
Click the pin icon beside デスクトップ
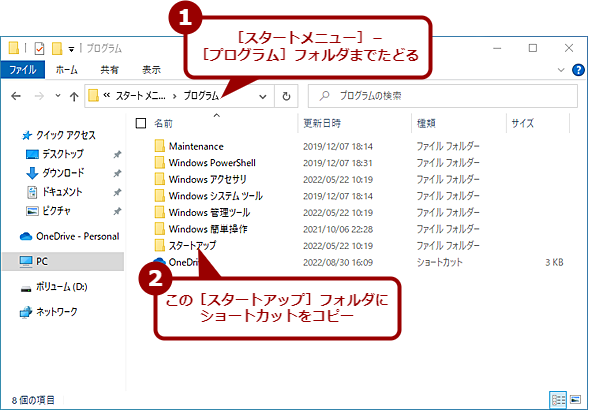click(117, 154)
